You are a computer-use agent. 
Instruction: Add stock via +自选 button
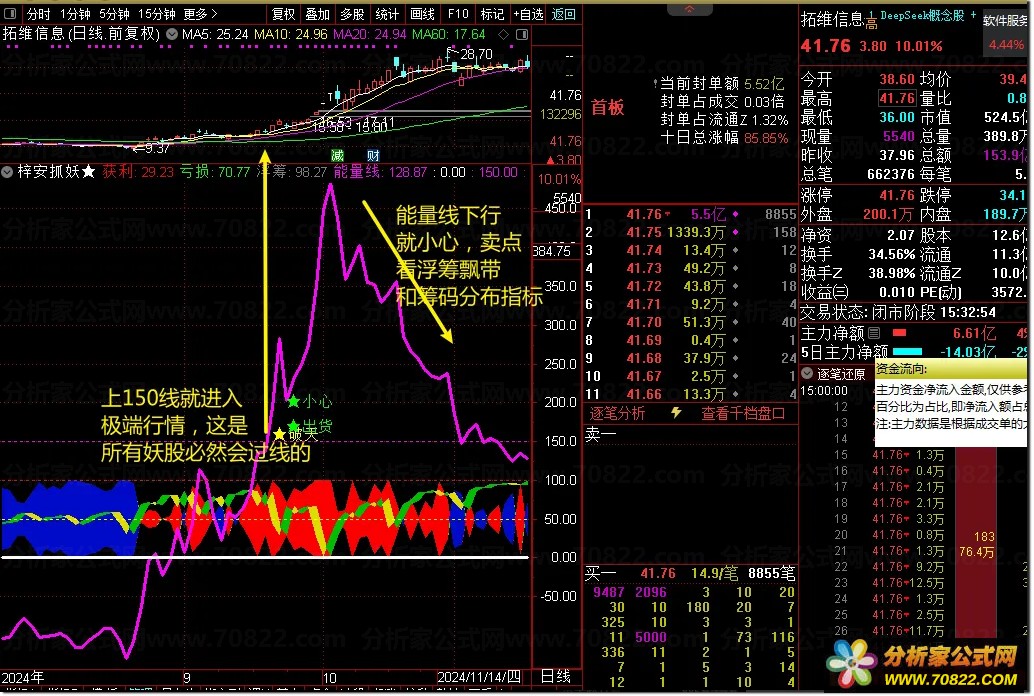coord(528,14)
